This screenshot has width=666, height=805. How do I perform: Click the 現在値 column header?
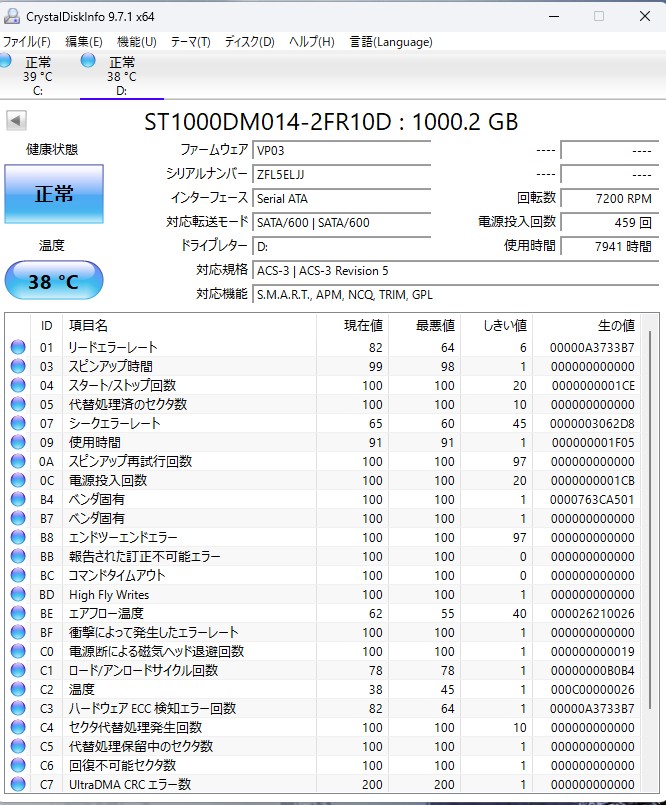(x=353, y=325)
